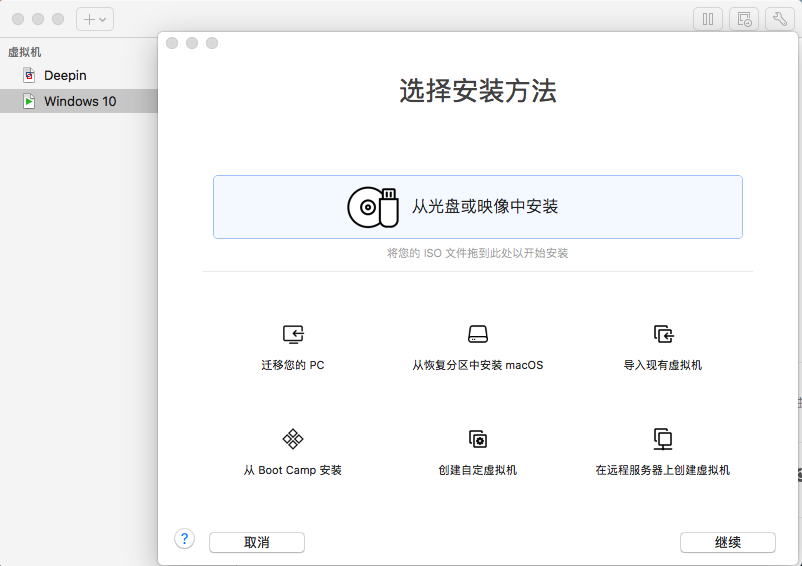Image resolution: width=802 pixels, height=566 pixels.
Task: Open the add (+) virtual machine dropdown
Action: coord(95,19)
